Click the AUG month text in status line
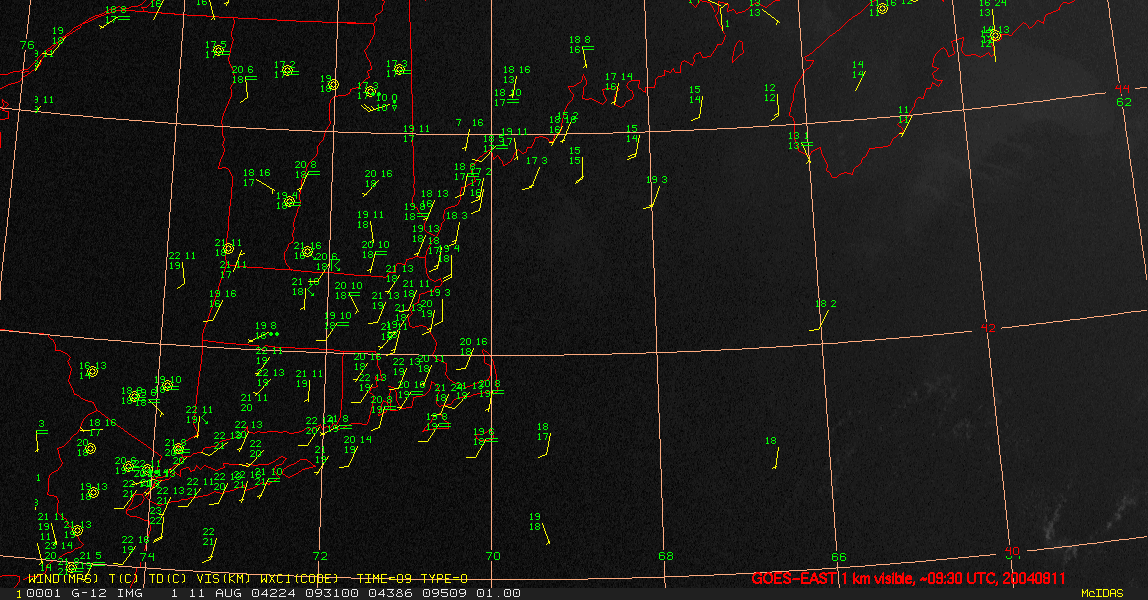This screenshot has width=1148, height=600. (228, 593)
